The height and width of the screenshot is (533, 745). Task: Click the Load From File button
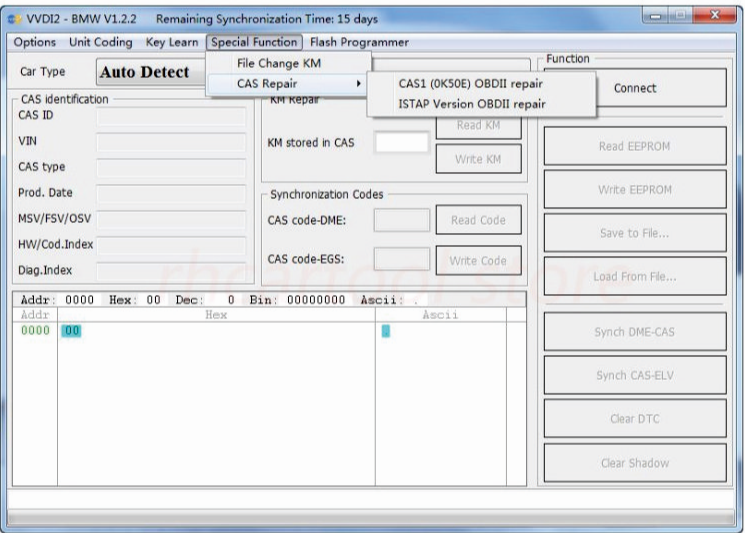(x=635, y=276)
